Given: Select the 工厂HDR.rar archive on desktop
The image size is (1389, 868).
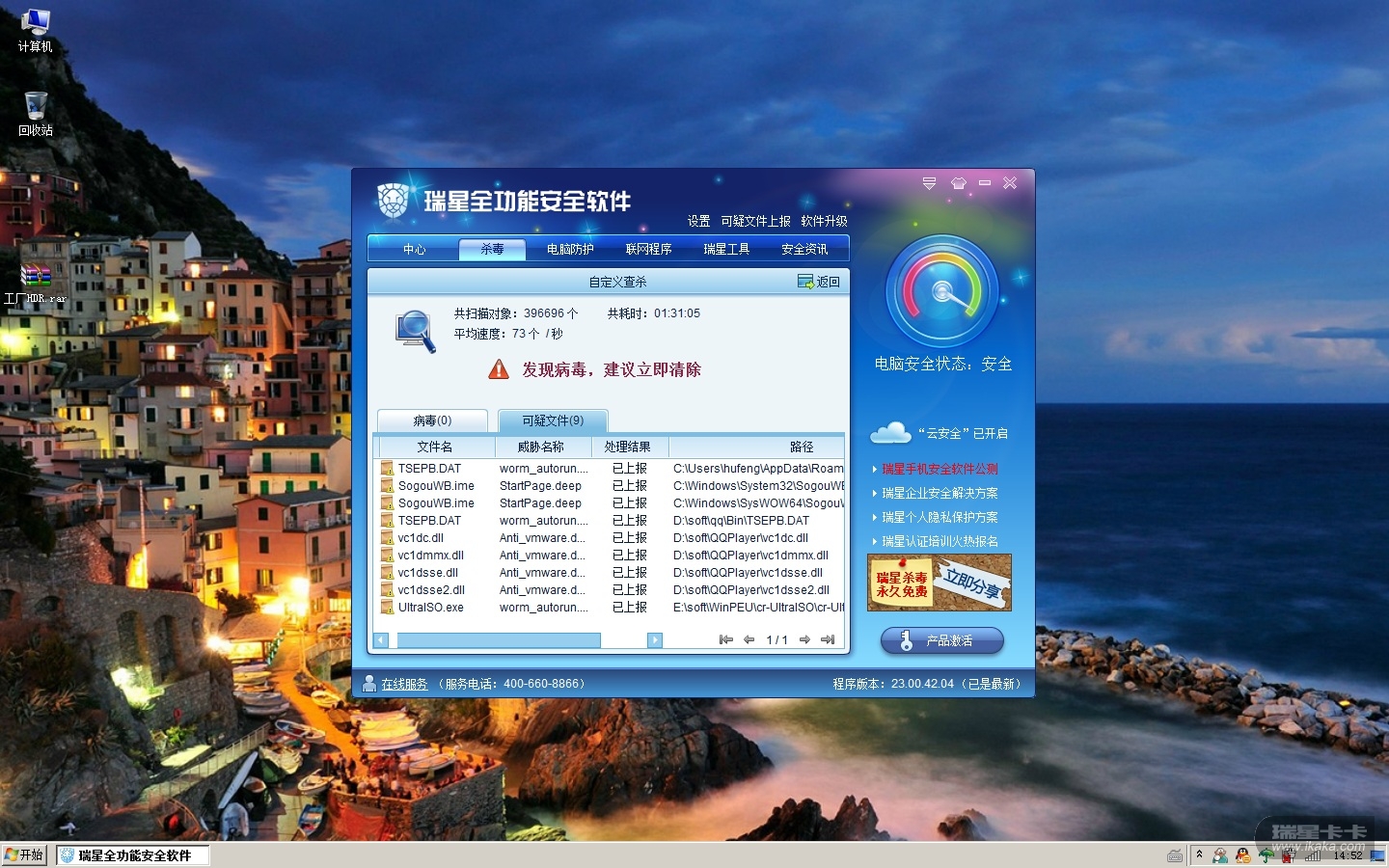Looking at the screenshot, I should pyautogui.click(x=35, y=285).
